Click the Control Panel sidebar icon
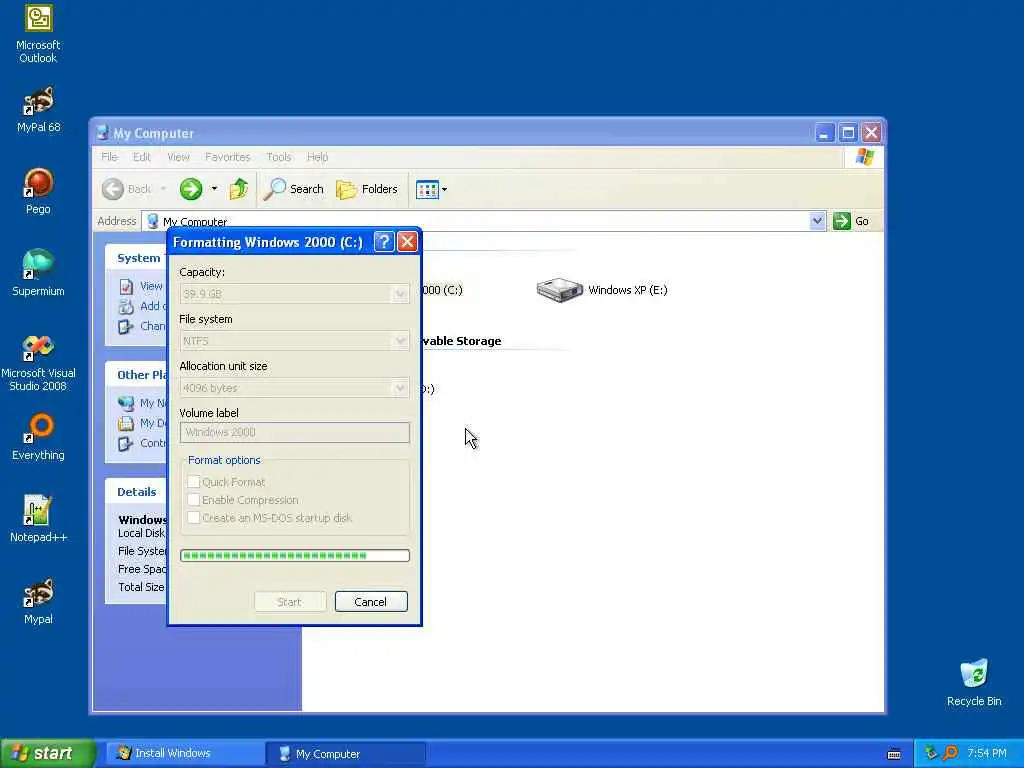 coord(126,443)
